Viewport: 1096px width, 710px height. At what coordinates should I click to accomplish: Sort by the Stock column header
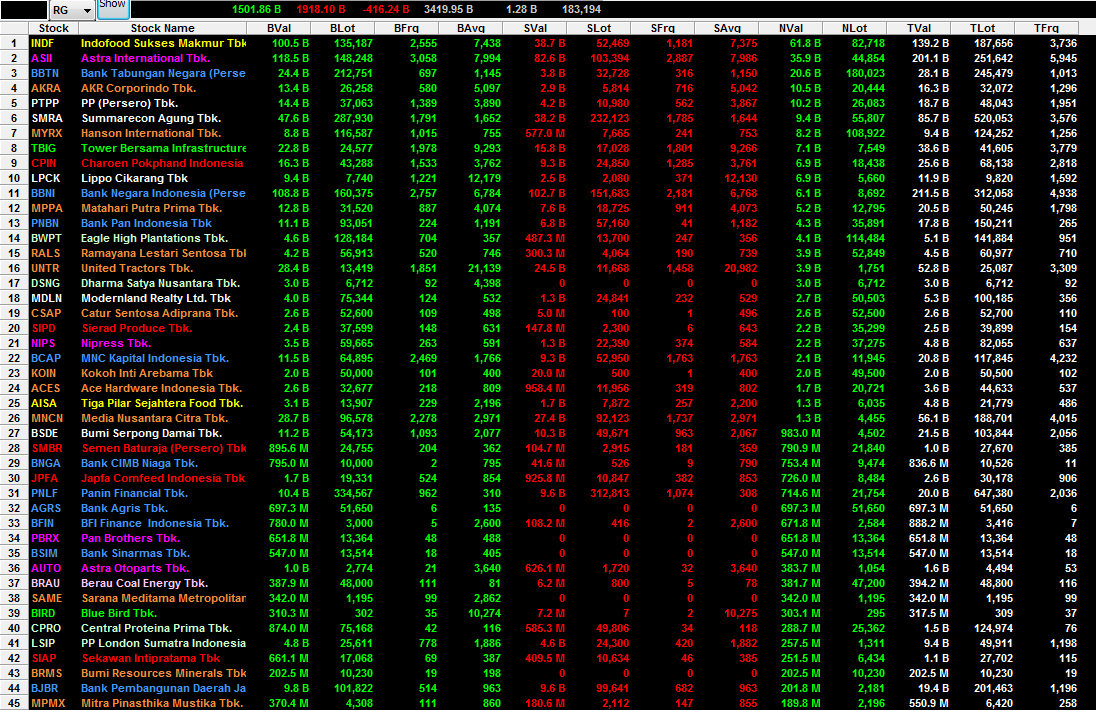[54, 28]
